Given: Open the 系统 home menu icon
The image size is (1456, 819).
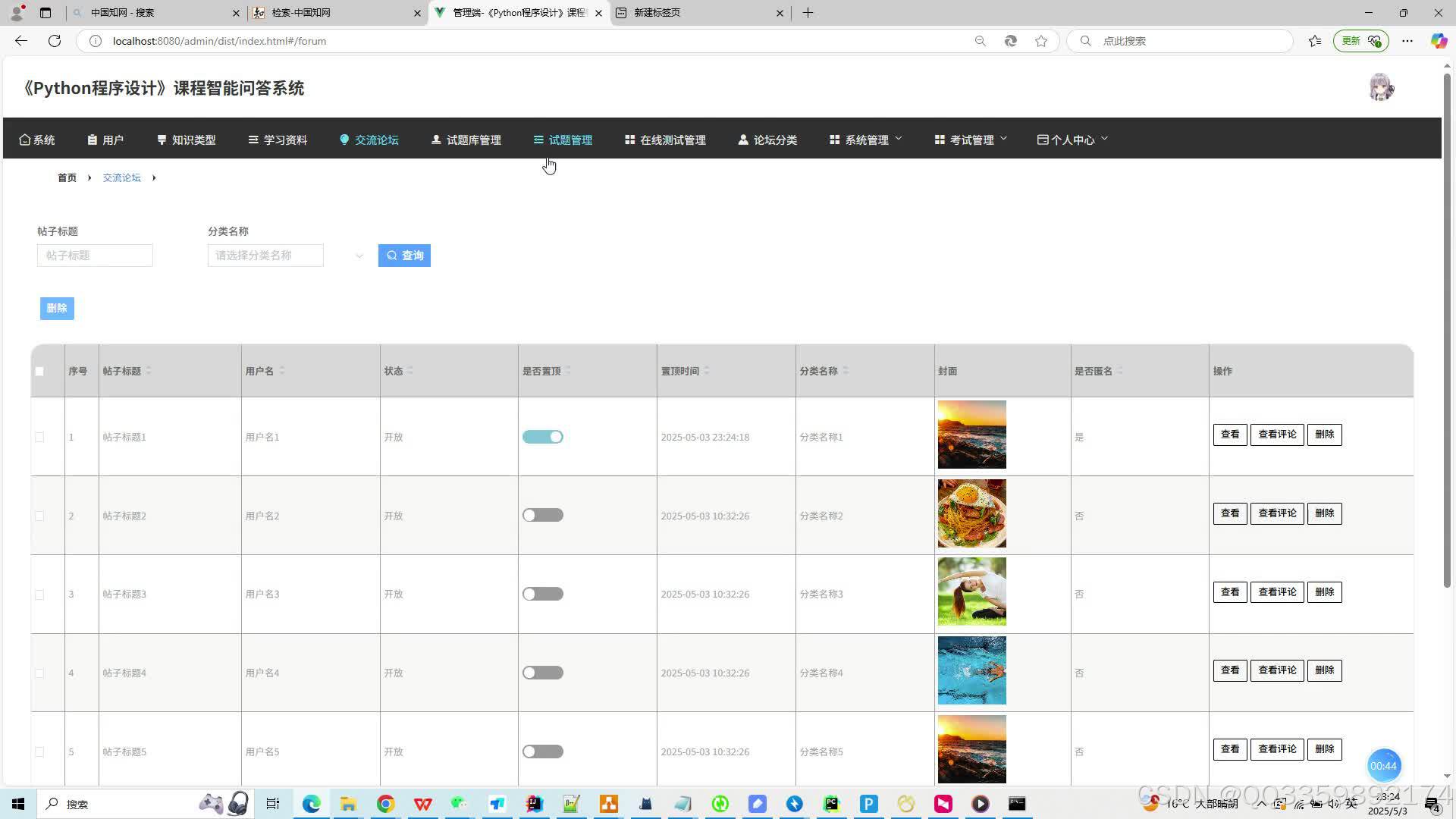Looking at the screenshot, I should [36, 140].
